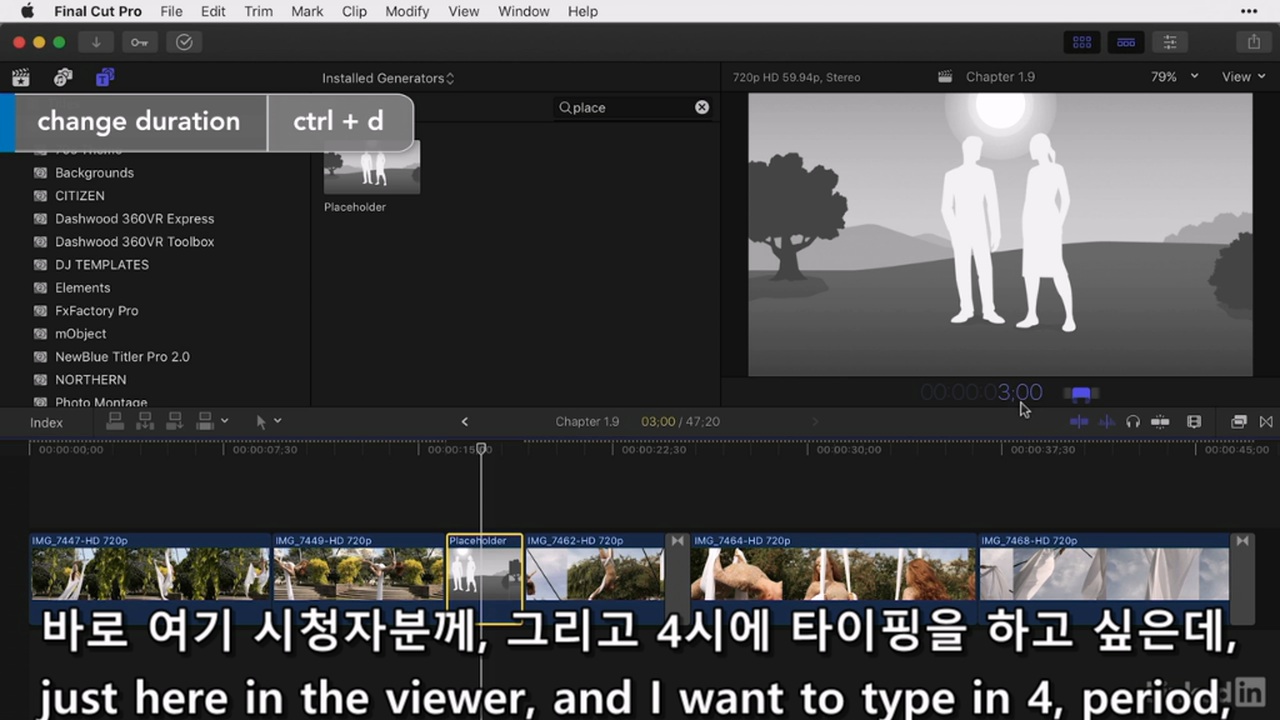Click the viewer timecode display
This screenshot has height=720, width=1280.
(981, 393)
